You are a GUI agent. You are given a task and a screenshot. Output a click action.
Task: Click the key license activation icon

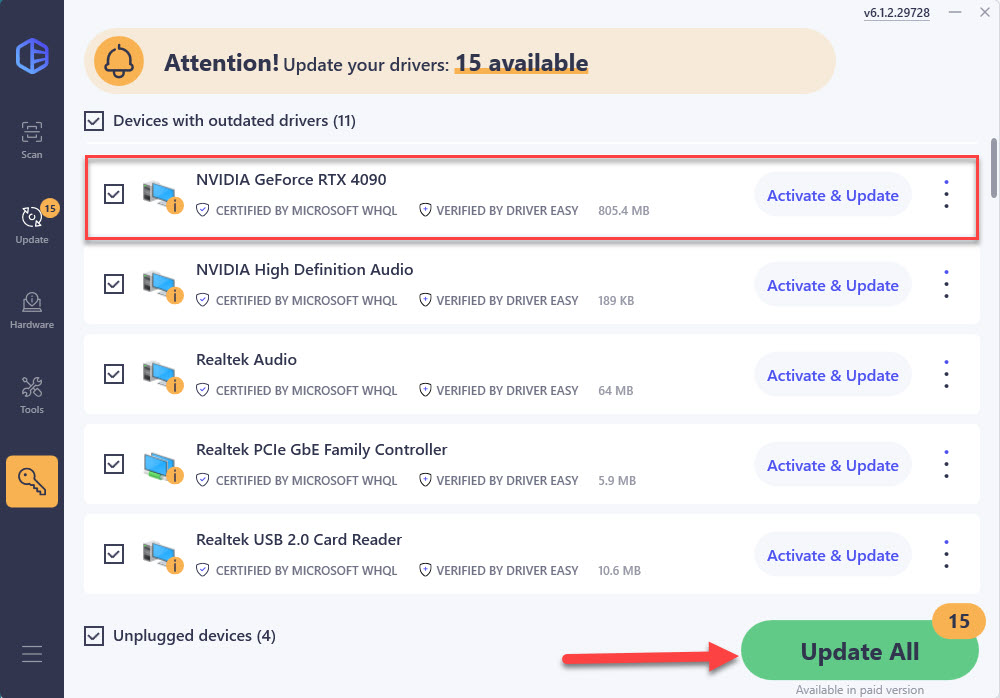(x=32, y=481)
